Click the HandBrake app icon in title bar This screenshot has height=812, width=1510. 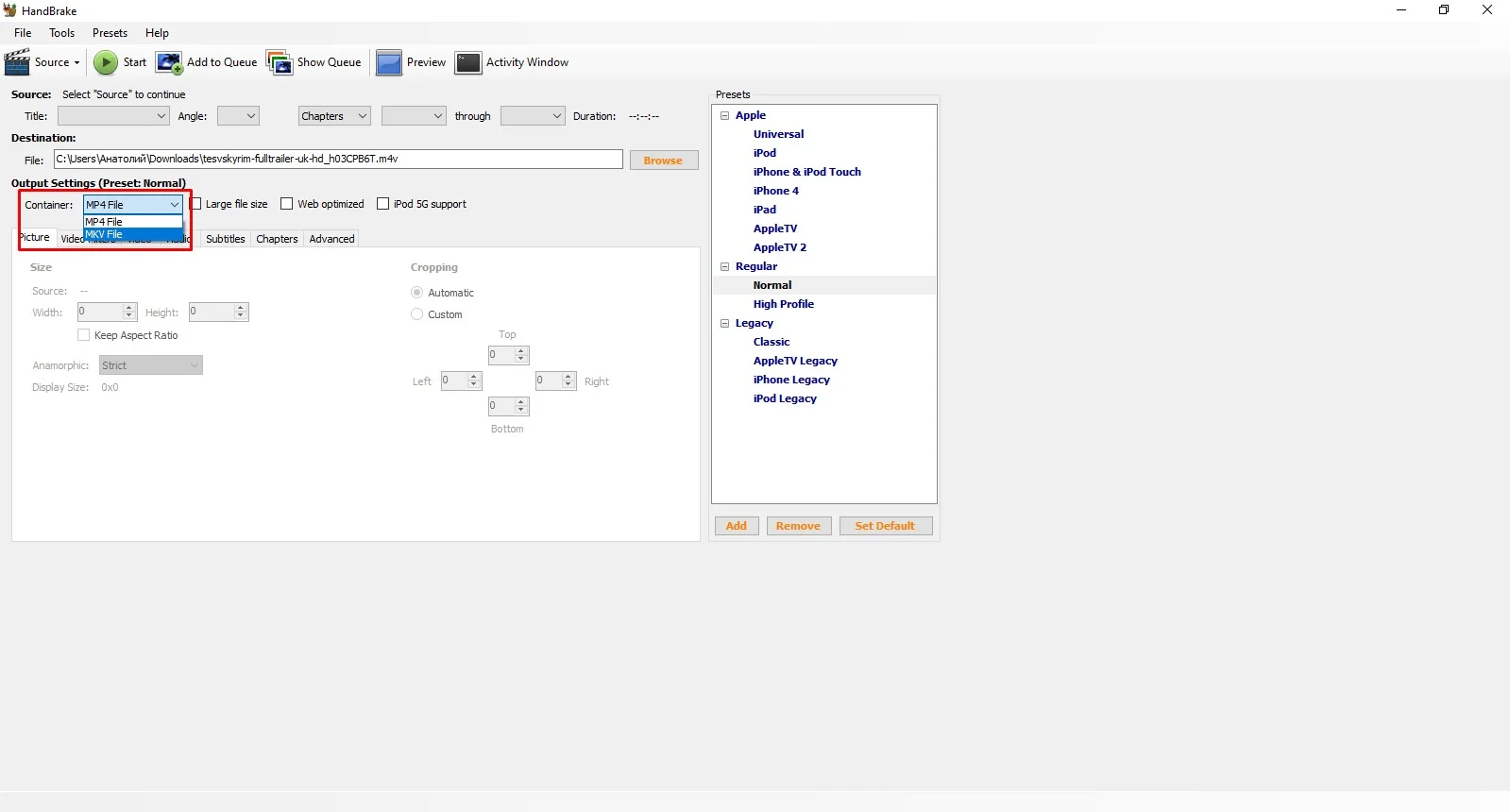click(10, 10)
